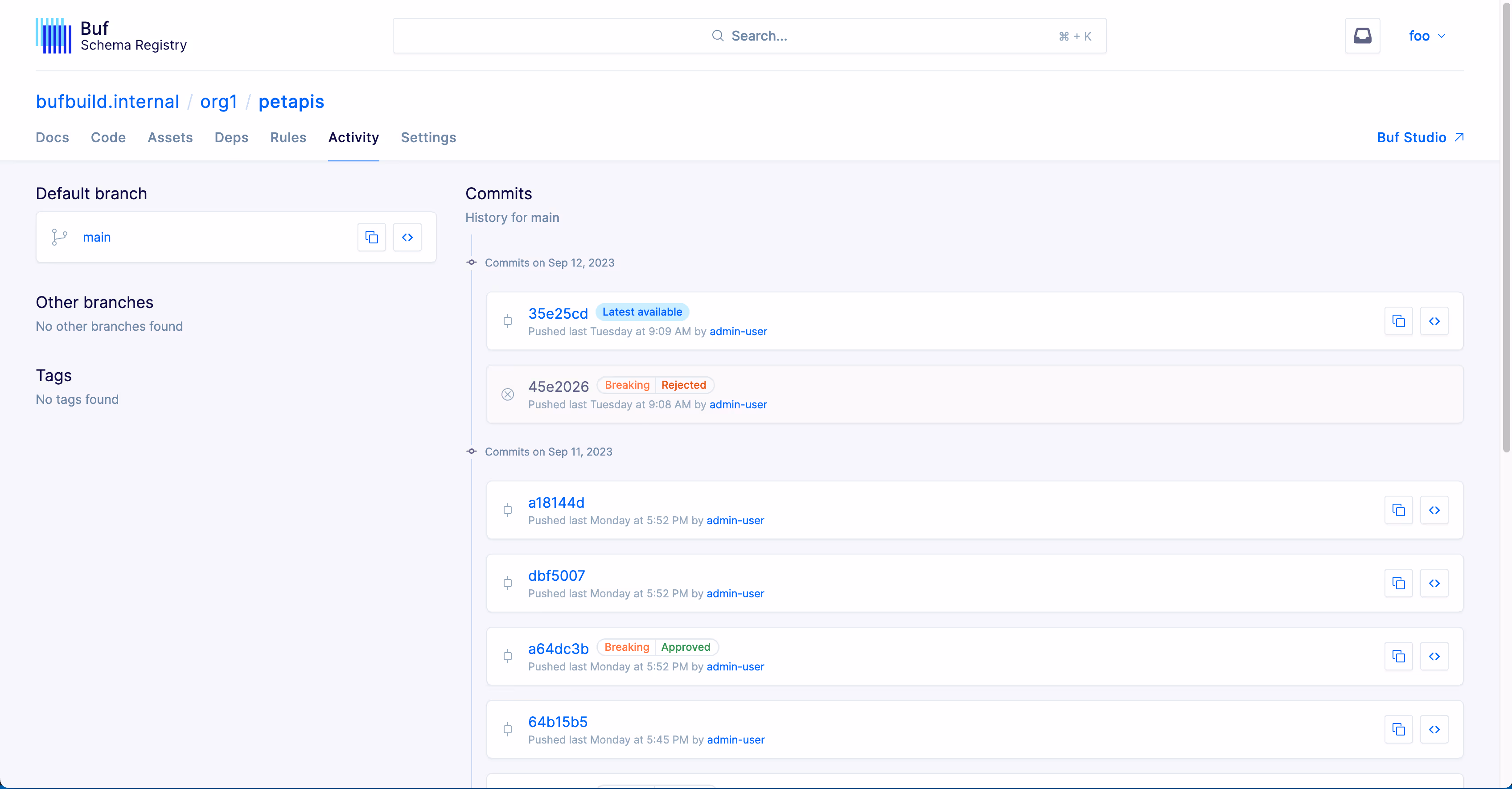Open commit 35e25cd
Image resolution: width=1512 pixels, height=789 pixels.
[558, 313]
